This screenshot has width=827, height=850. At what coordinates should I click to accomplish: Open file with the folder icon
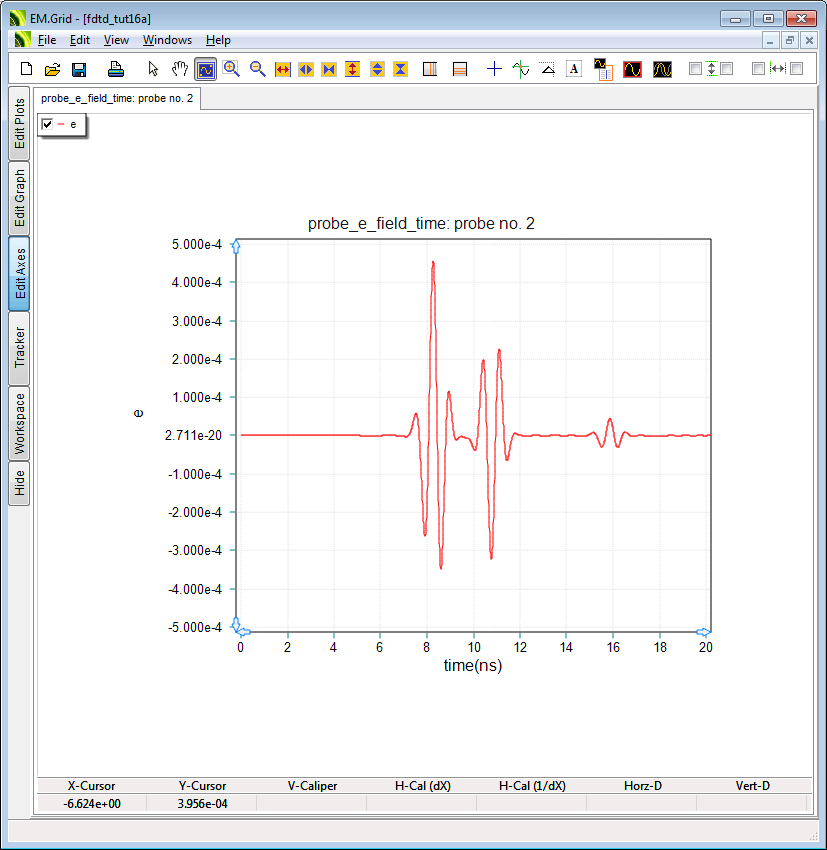tap(53, 69)
